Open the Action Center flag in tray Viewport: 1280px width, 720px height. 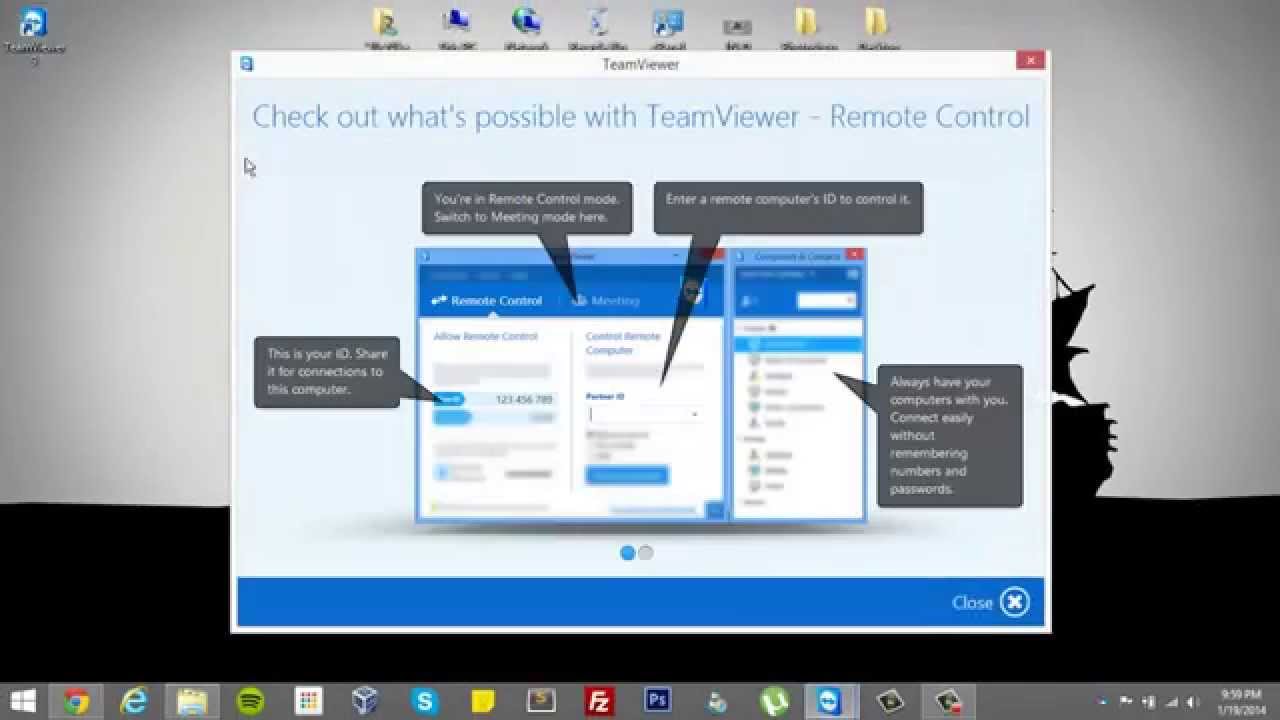click(1127, 701)
